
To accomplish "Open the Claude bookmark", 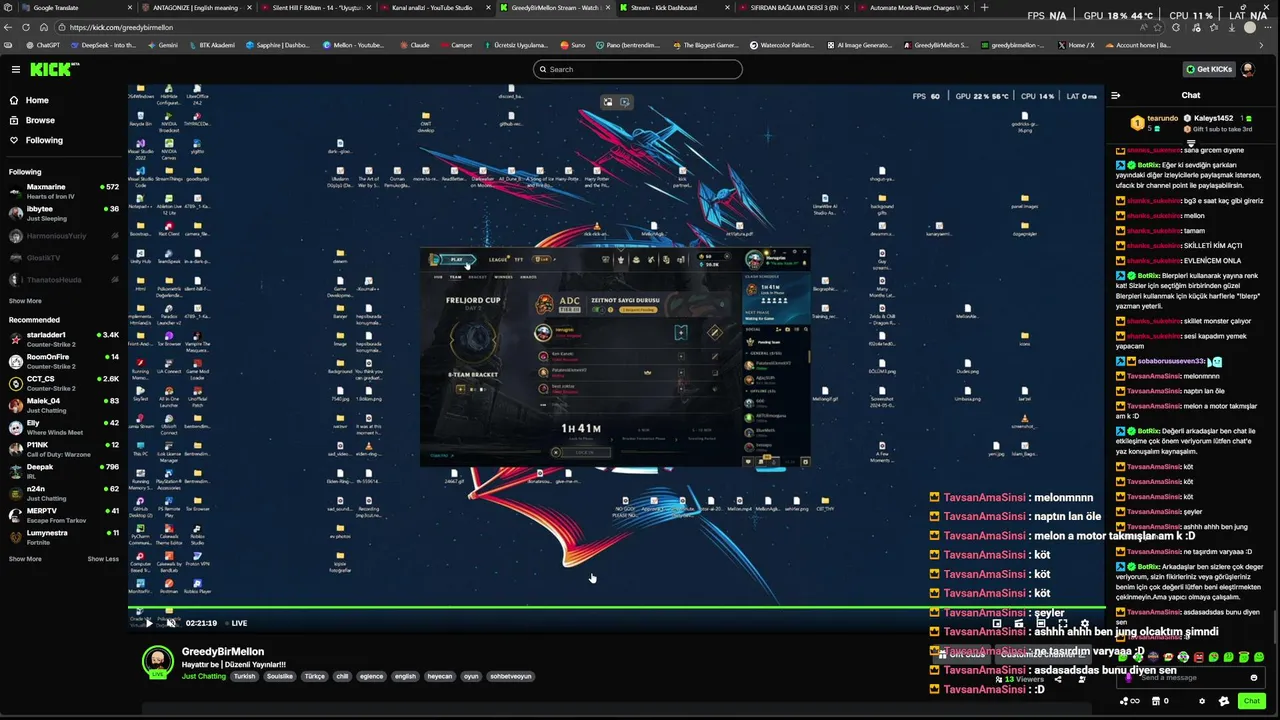I will pyautogui.click(x=414, y=45).
